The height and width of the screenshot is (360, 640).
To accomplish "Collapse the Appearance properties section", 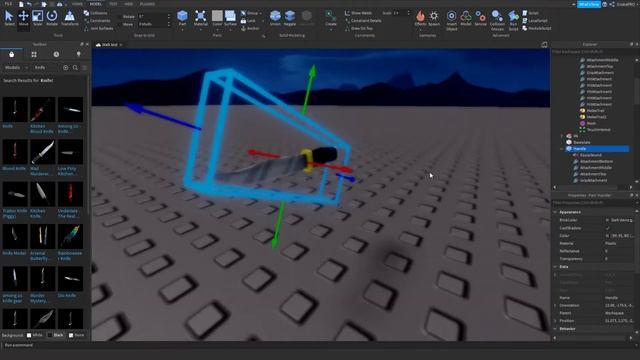I will [x=555, y=212].
